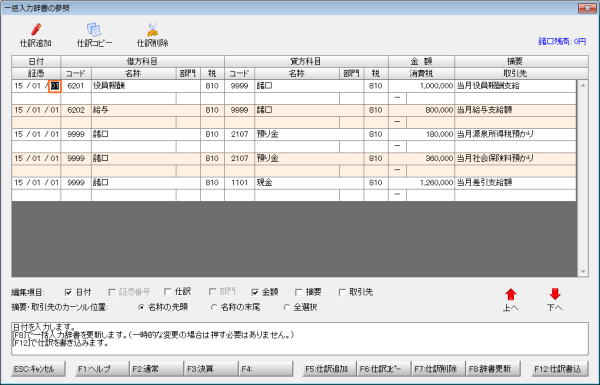Click the 仕訳コピー copy icon

pos(94,29)
